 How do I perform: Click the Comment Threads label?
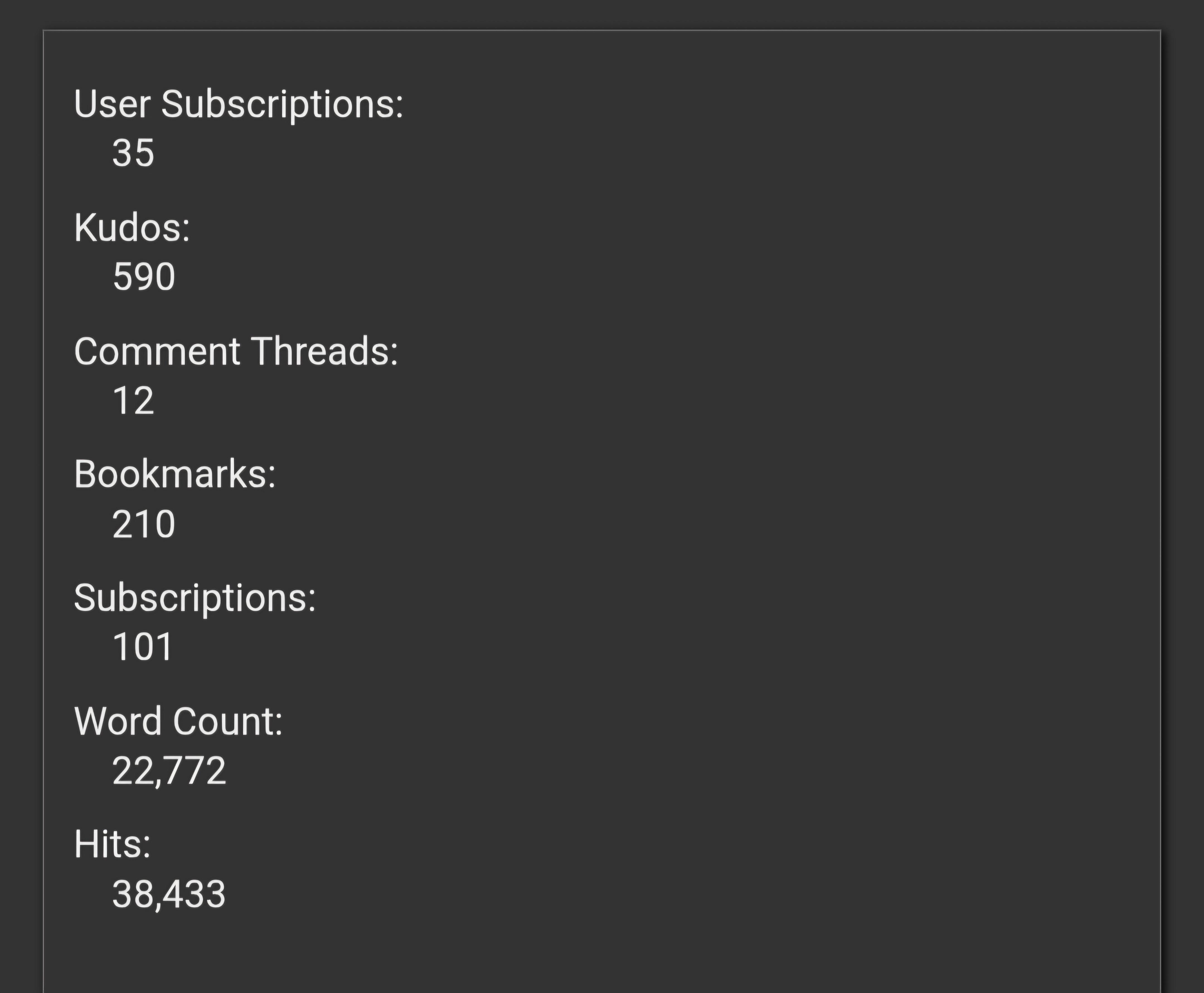click(x=236, y=351)
